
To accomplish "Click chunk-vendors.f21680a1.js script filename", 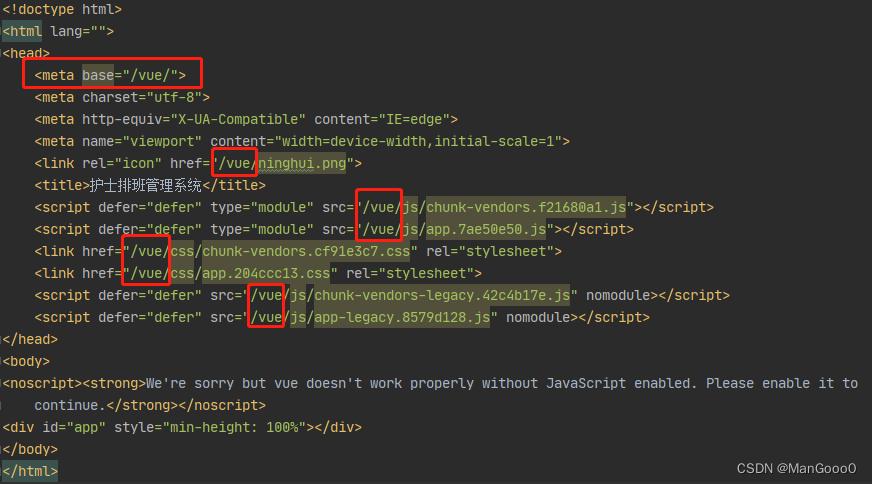I will [526, 208].
